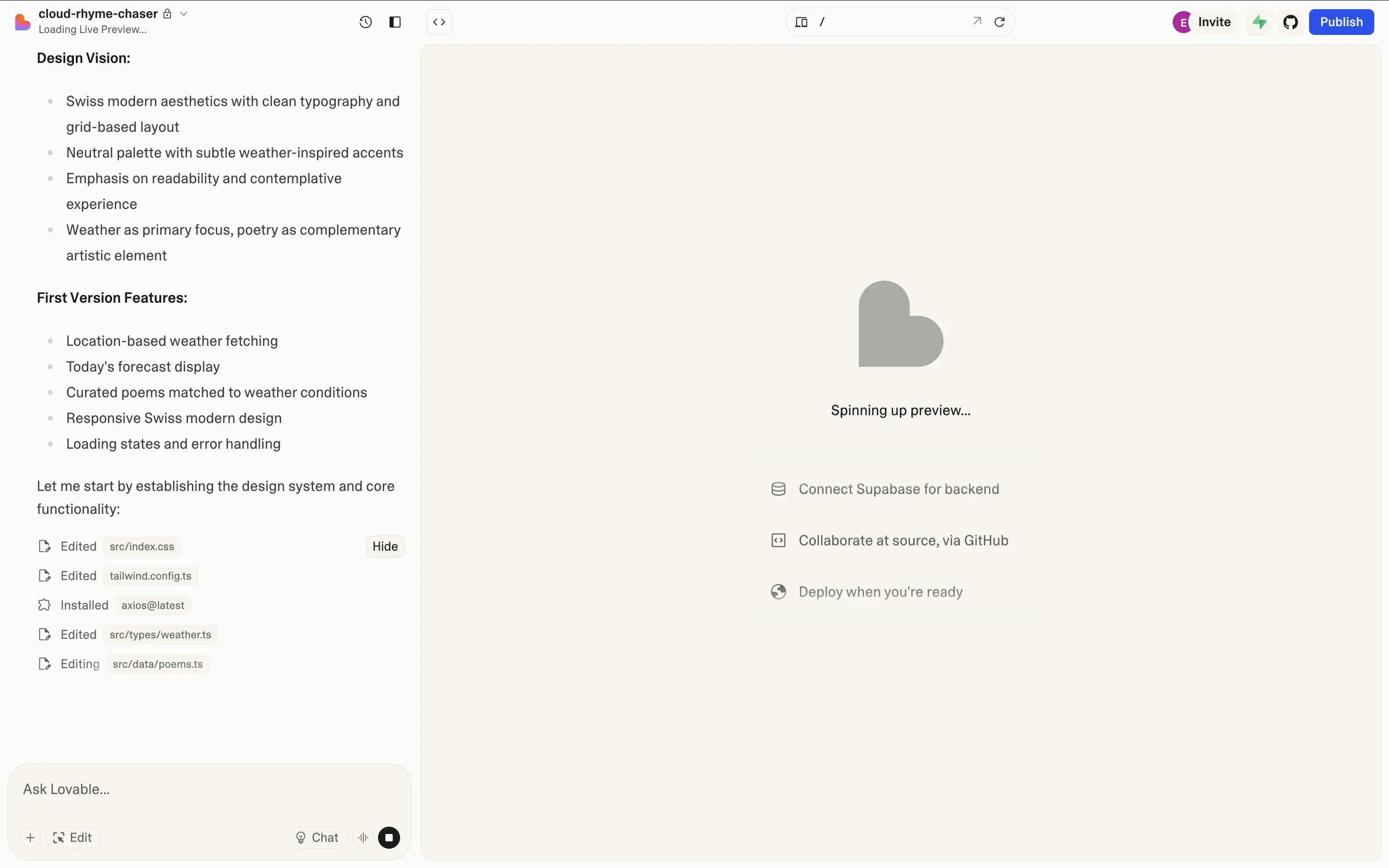
Task: Stop generation with the black stop button
Action: [389, 838]
